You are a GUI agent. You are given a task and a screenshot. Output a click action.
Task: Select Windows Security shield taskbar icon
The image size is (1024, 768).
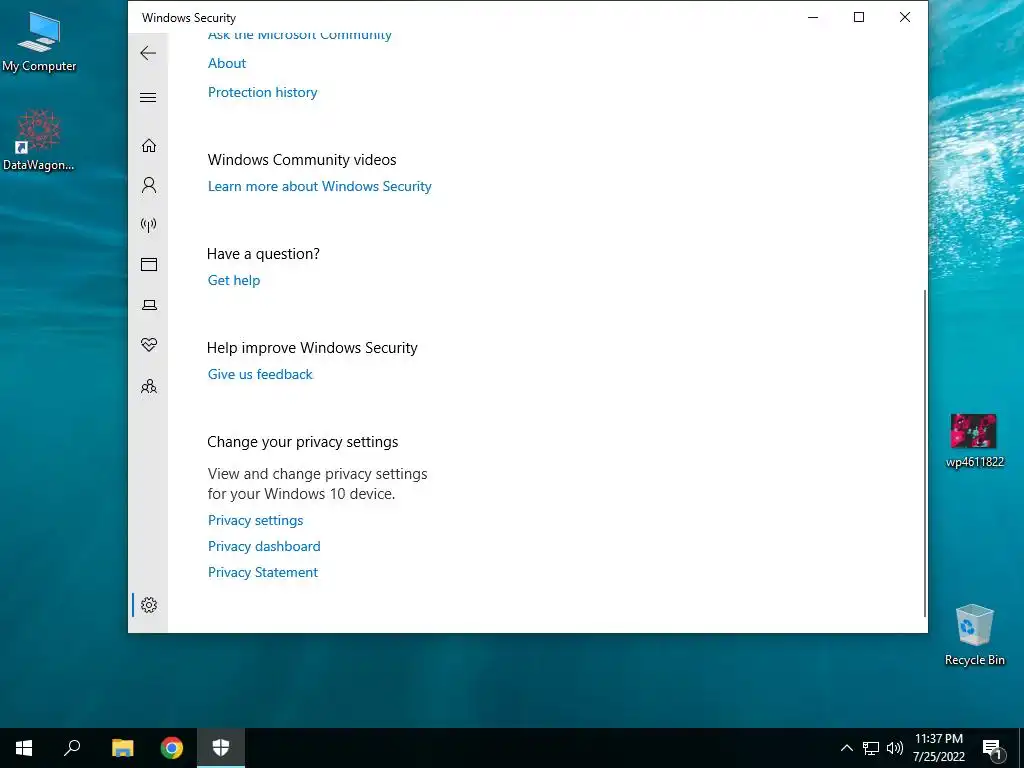click(x=221, y=748)
